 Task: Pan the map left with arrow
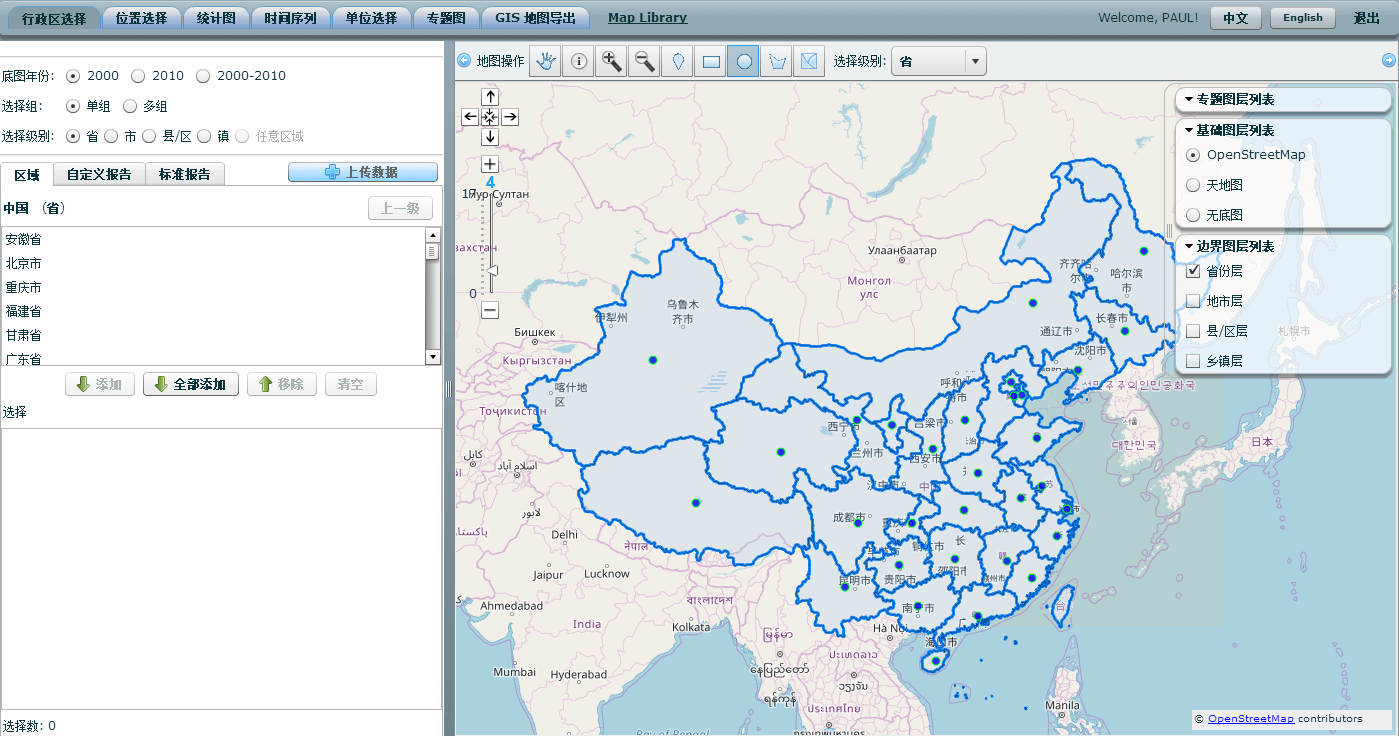pyautogui.click(x=470, y=117)
